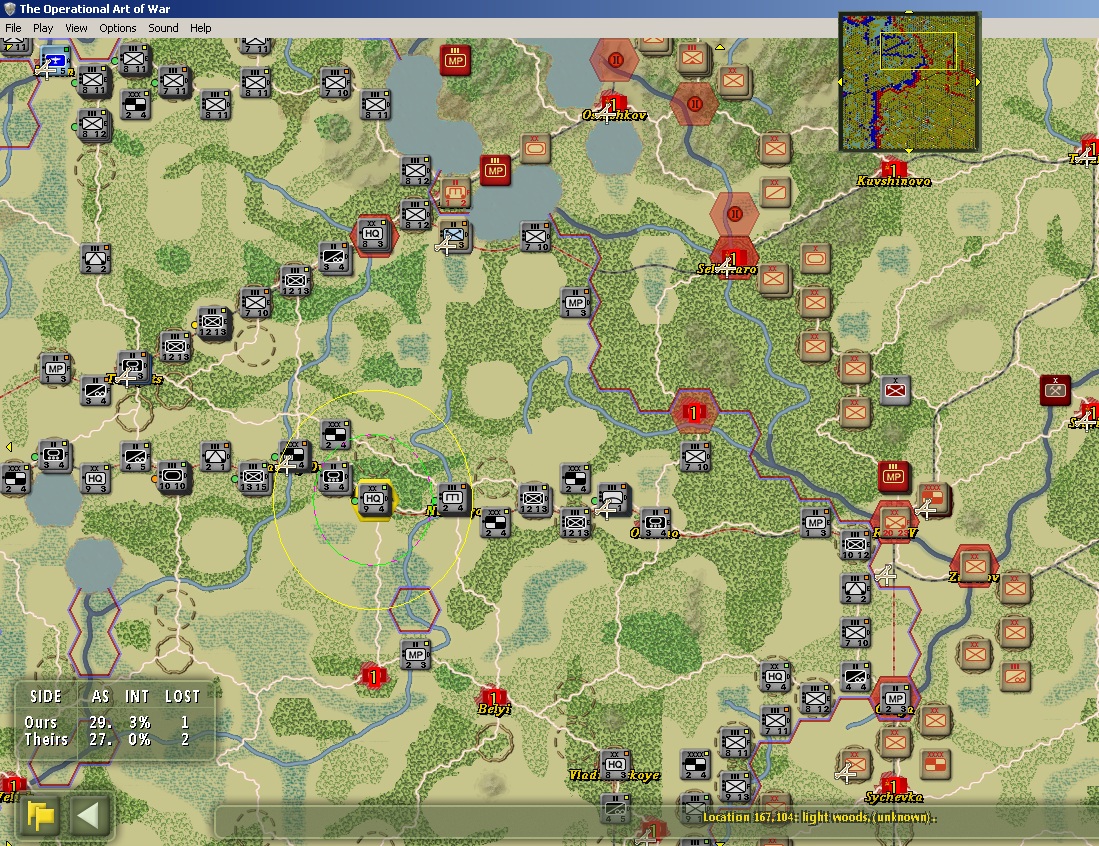Click the red-outlined orange artillery unit 1 2
Screen dimensions: 1099x846
click(455, 193)
